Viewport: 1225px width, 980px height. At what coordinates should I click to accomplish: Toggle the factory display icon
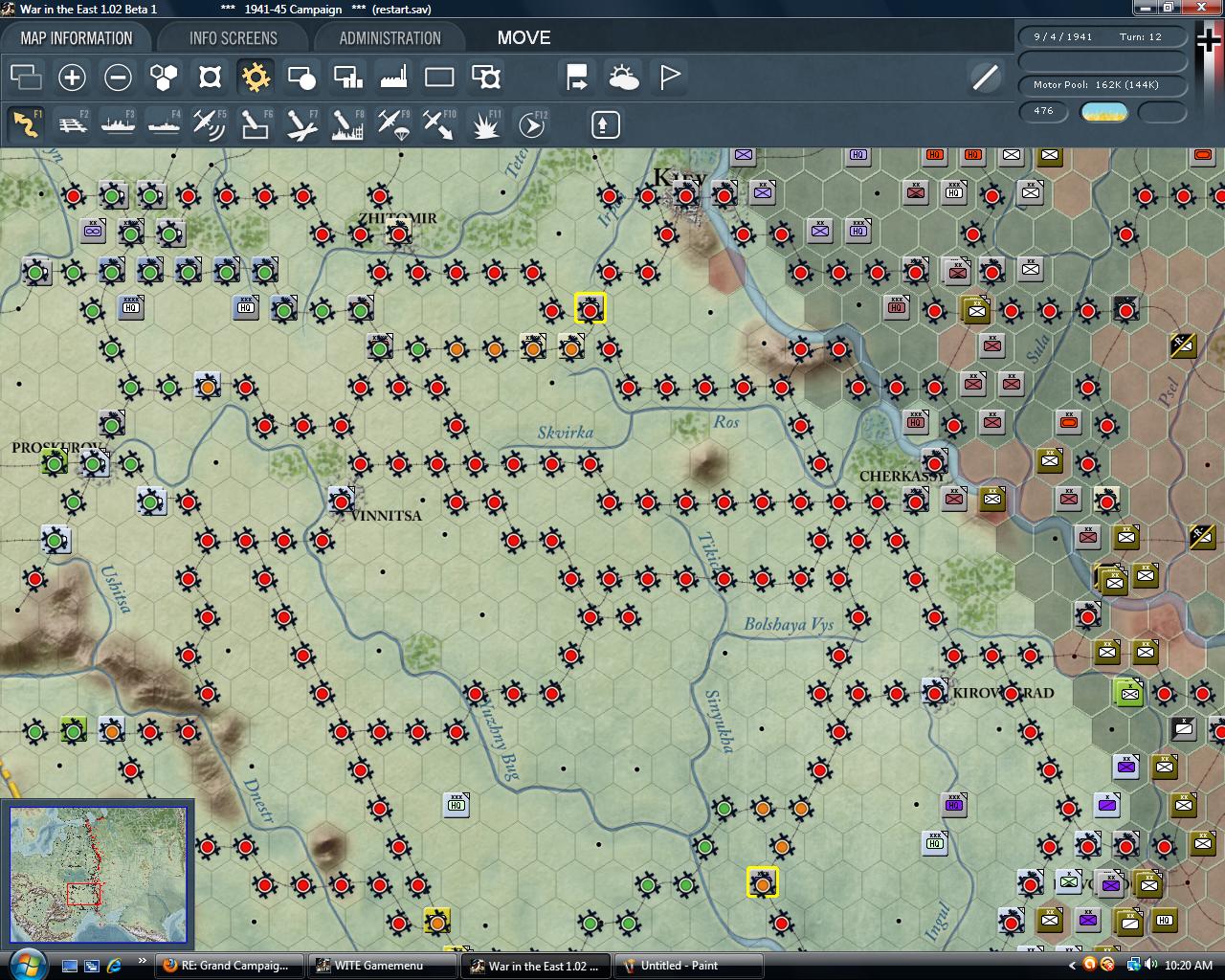[393, 77]
